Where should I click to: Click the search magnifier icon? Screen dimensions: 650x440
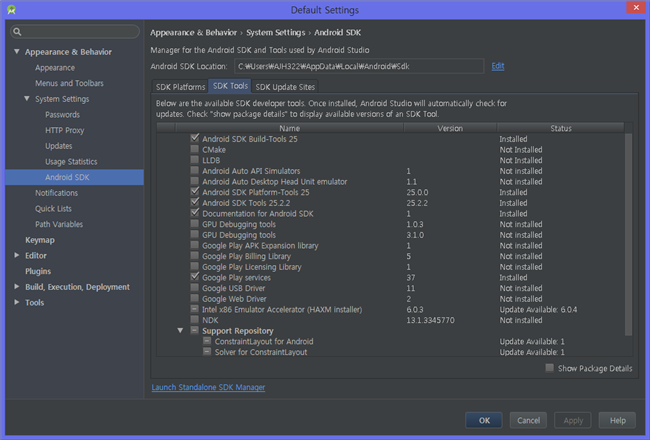[17, 32]
